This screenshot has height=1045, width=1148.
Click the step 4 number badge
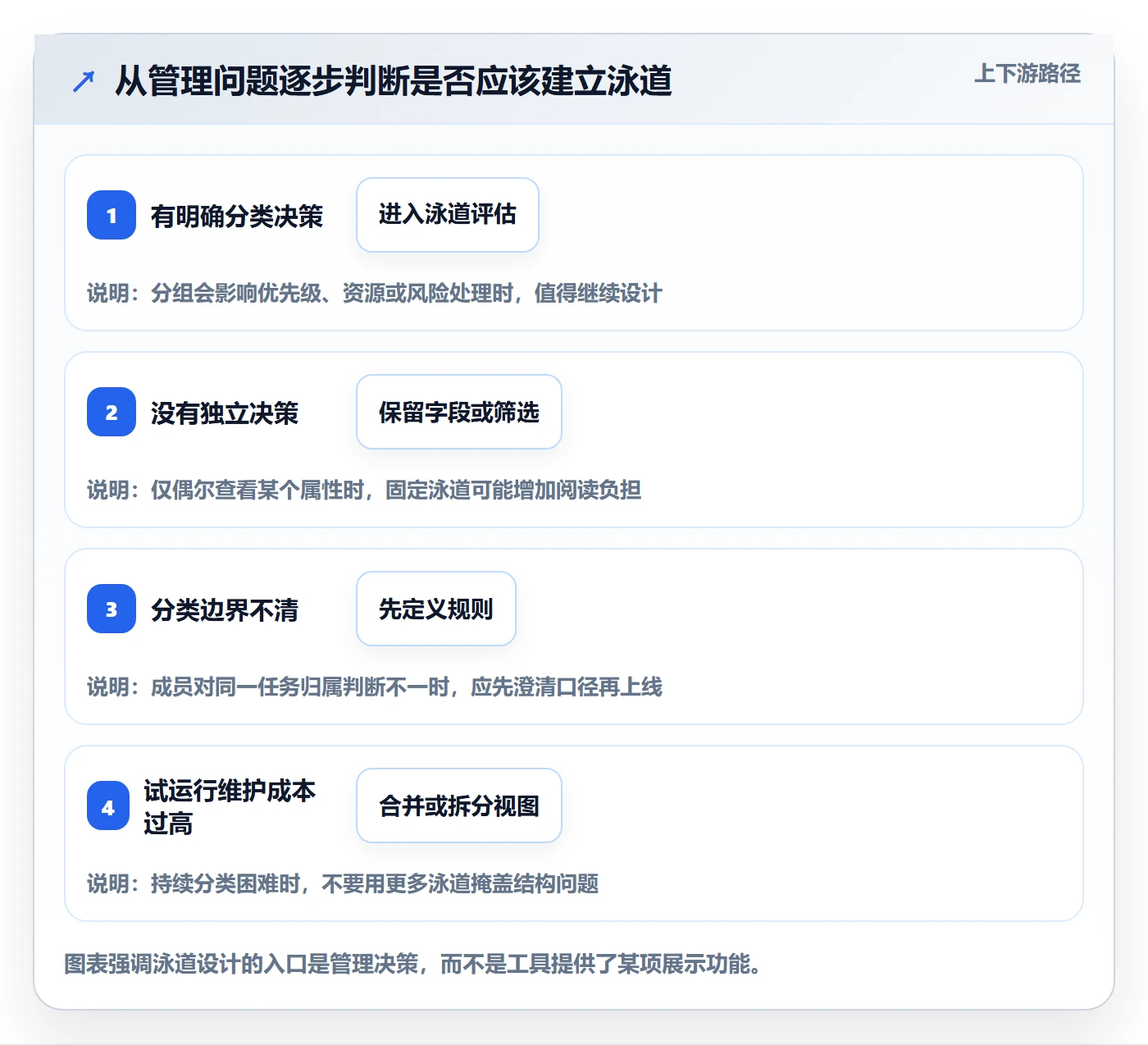pos(108,805)
